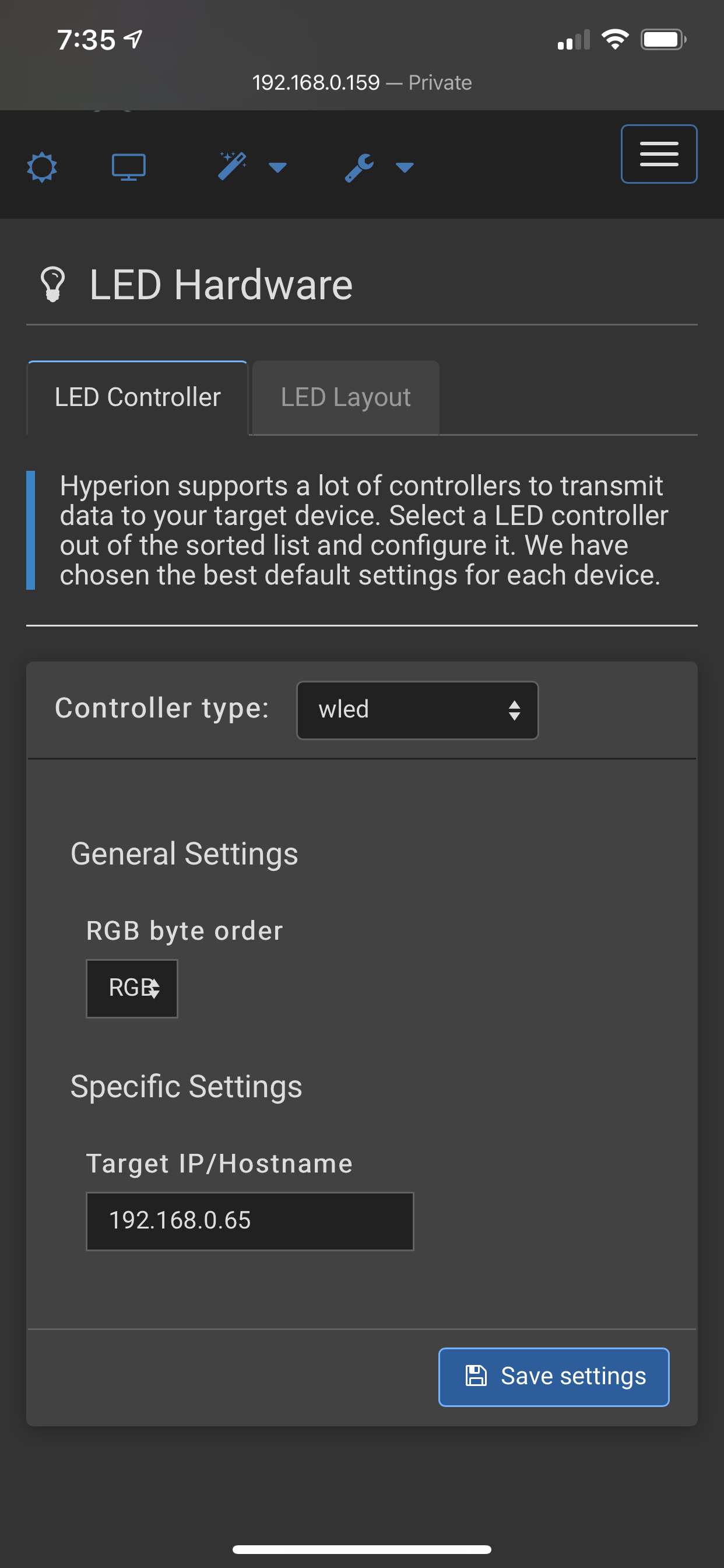This screenshot has width=724, height=1568.
Task: Open the hamburger navigation menu
Action: pyautogui.click(x=659, y=153)
